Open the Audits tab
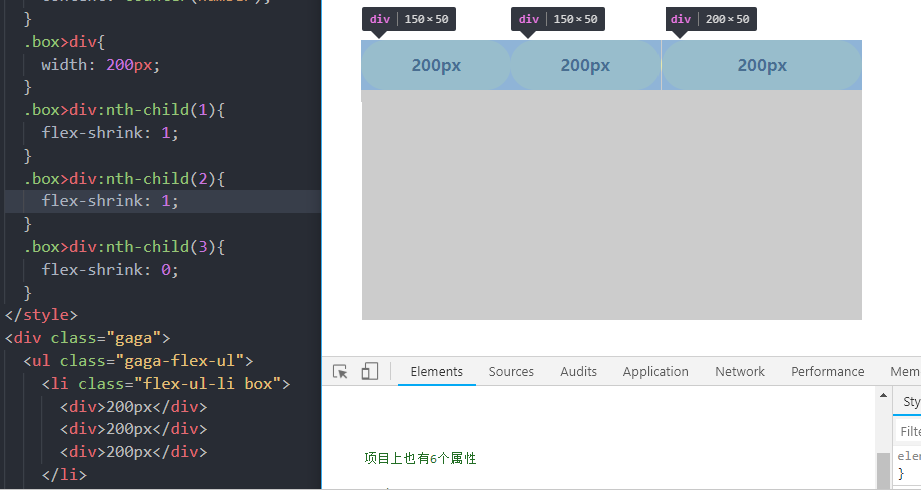 coord(579,371)
